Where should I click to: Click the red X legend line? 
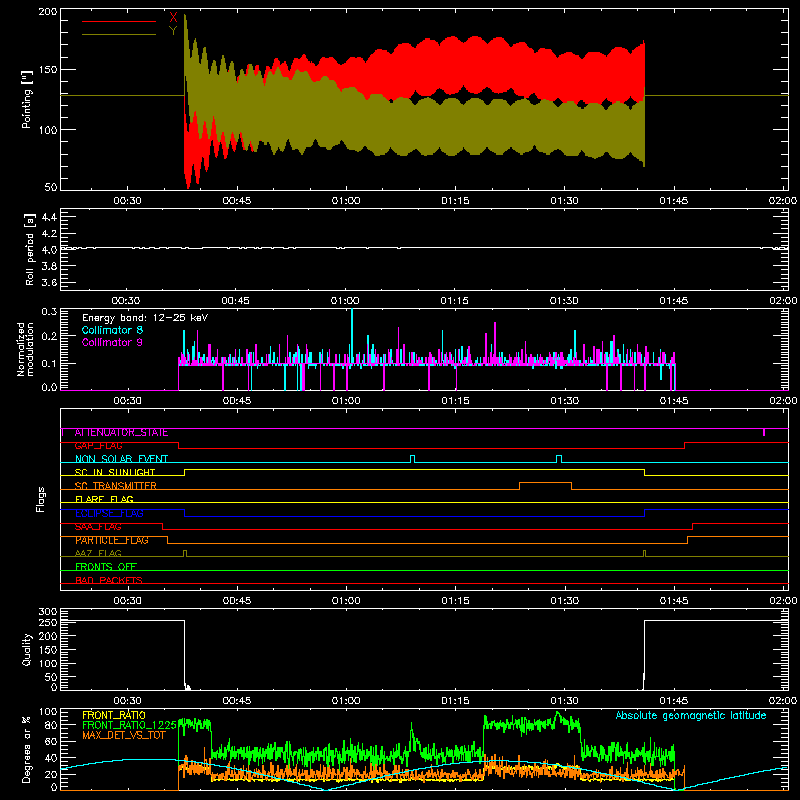[119, 21]
